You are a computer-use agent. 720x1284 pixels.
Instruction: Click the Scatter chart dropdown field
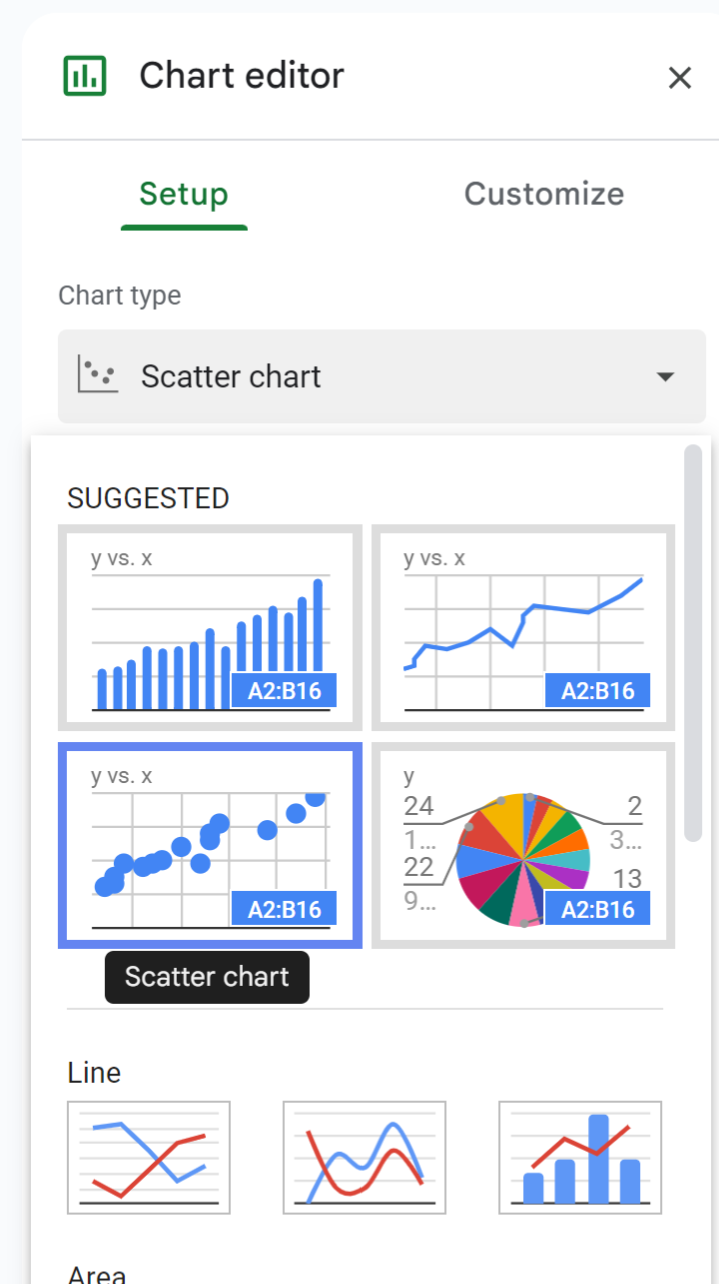click(x=382, y=377)
